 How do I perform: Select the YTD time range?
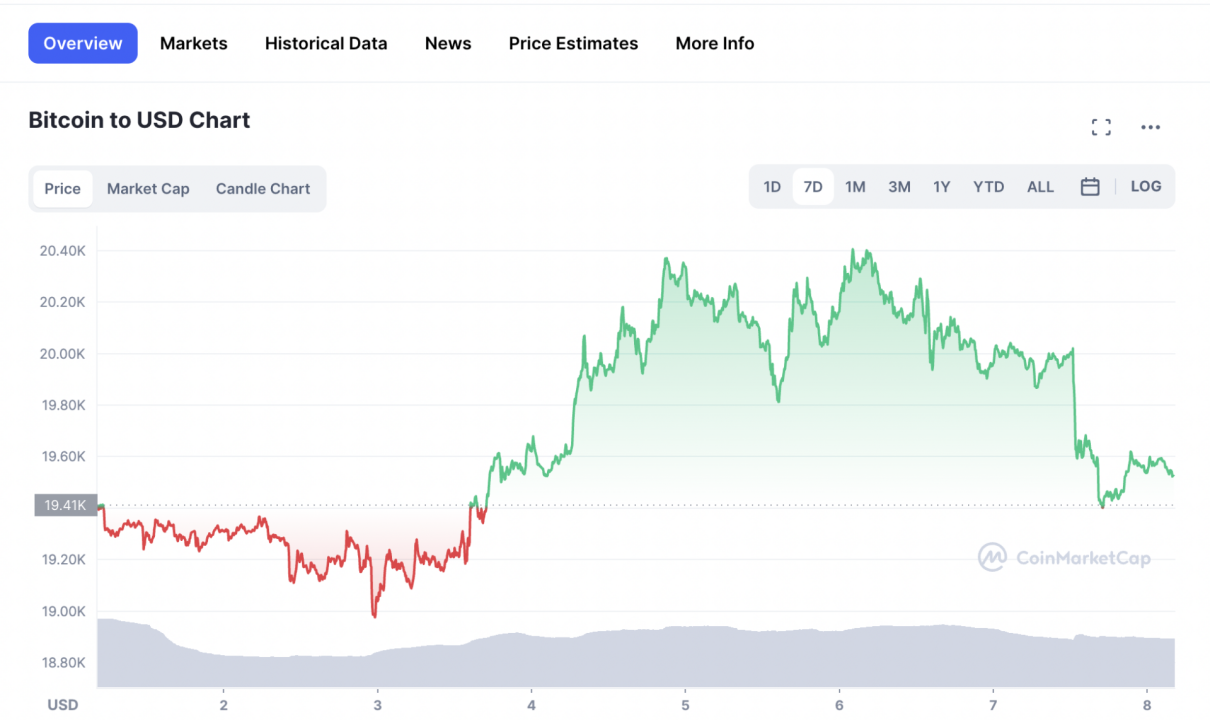pos(989,187)
